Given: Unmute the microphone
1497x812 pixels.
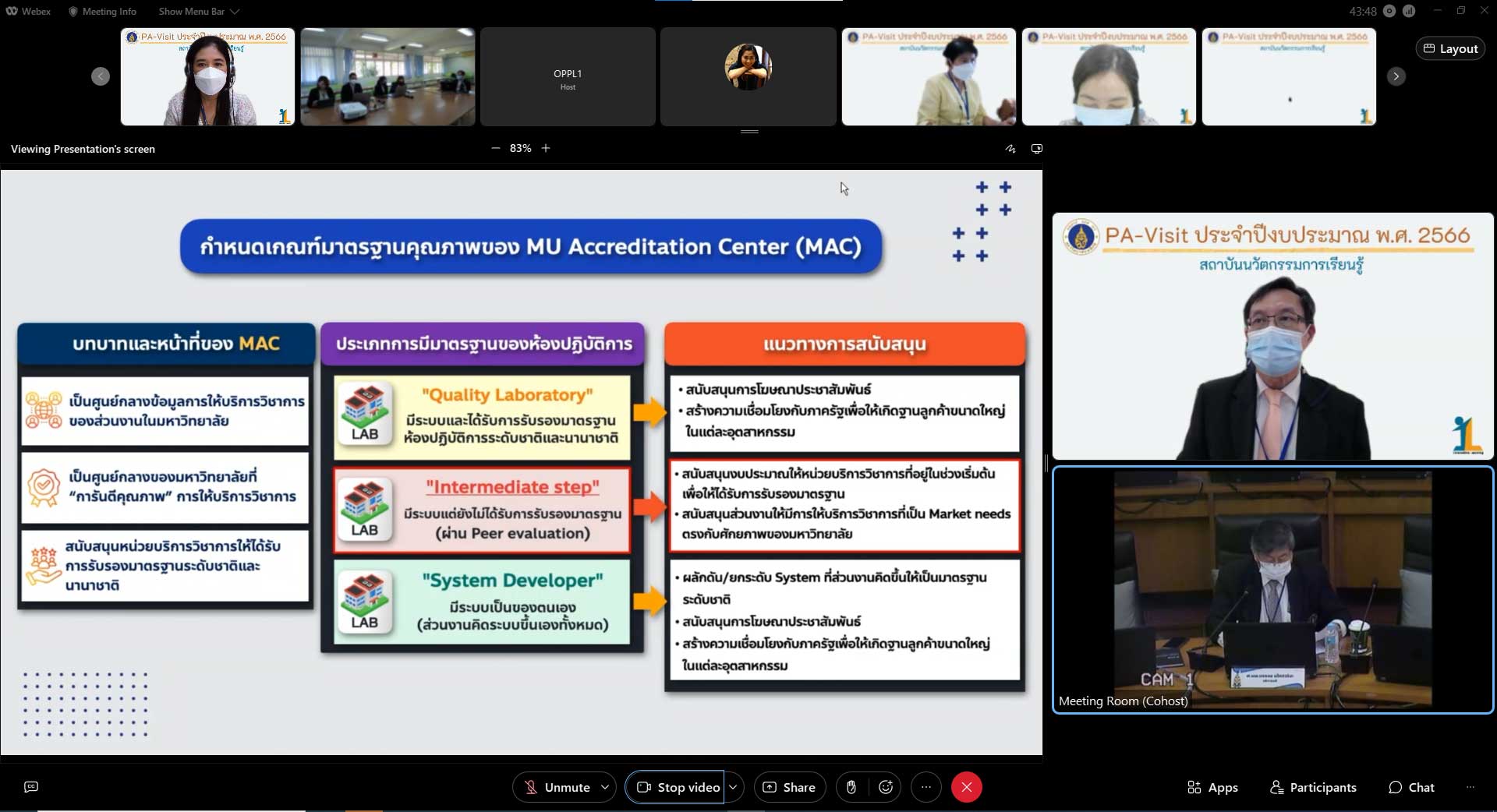Looking at the screenshot, I should tap(557, 787).
